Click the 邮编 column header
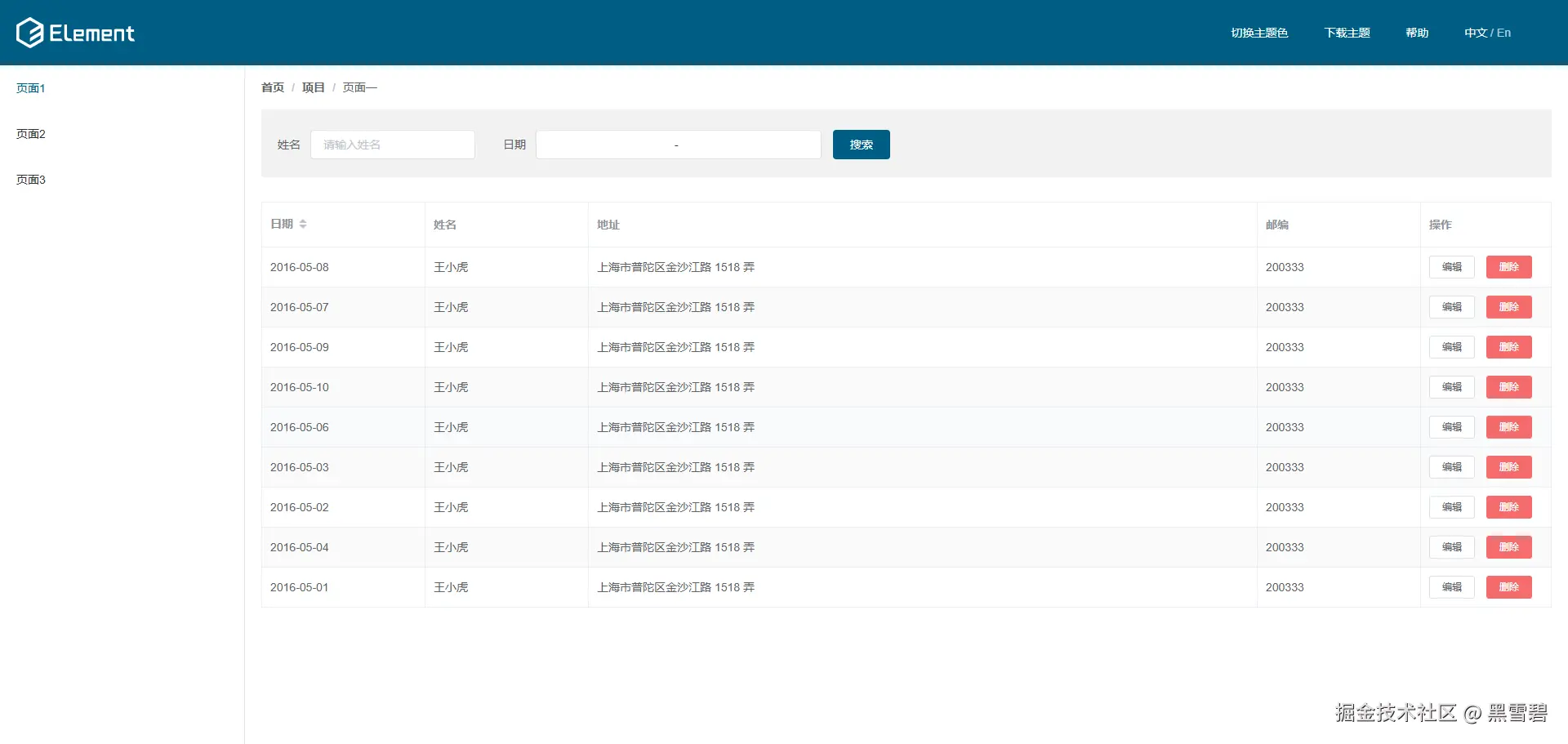 [x=1277, y=225]
